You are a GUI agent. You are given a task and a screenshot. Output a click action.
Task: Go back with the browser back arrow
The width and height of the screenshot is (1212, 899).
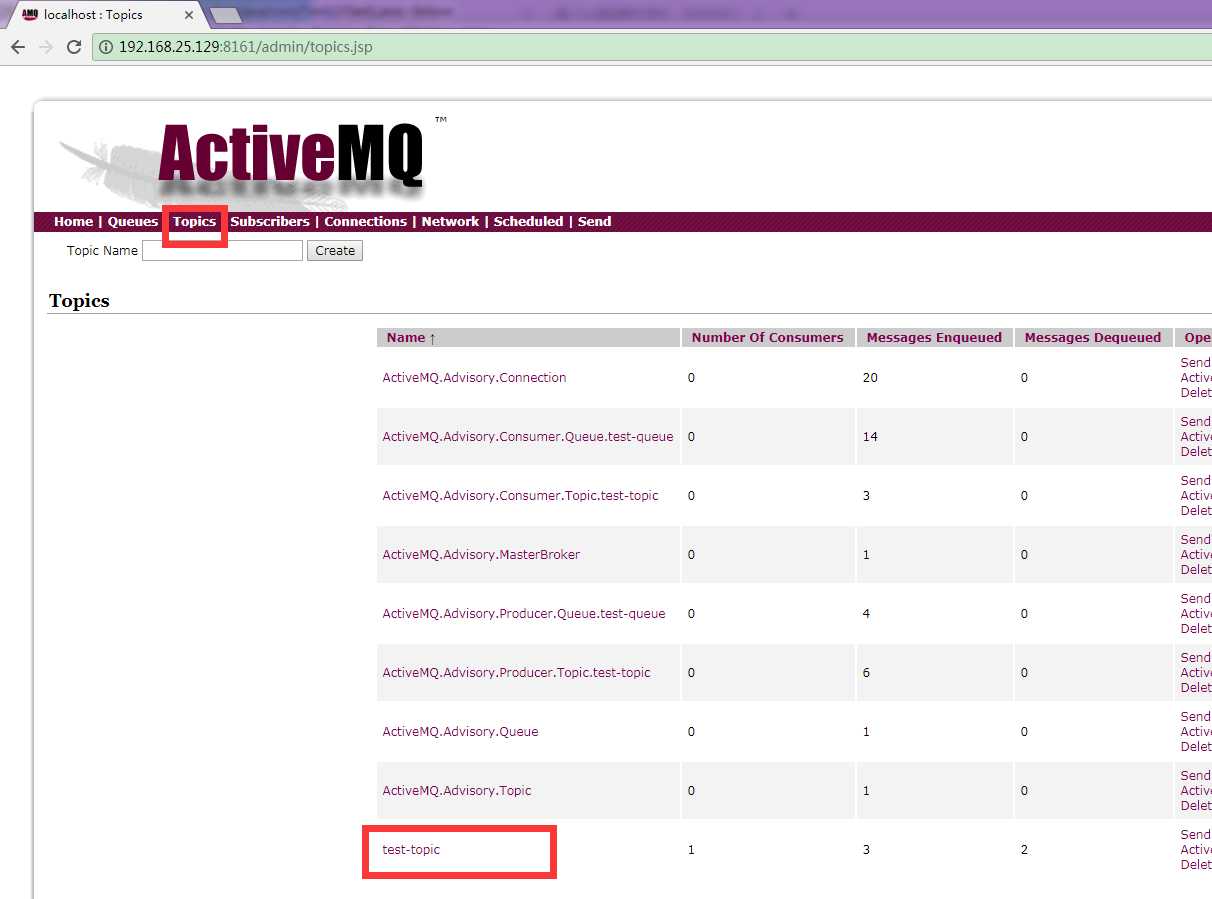click(18, 47)
